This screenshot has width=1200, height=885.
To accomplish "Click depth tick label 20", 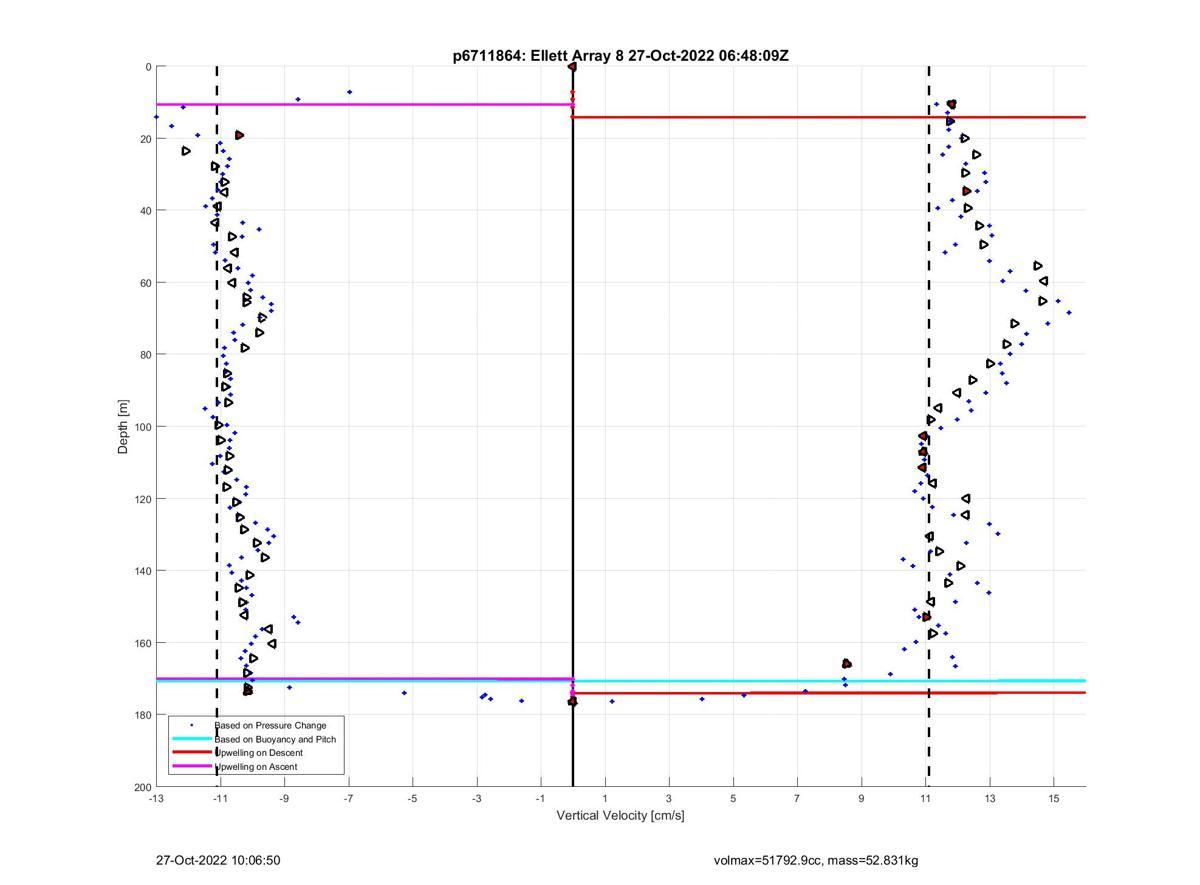I will 144,139.
